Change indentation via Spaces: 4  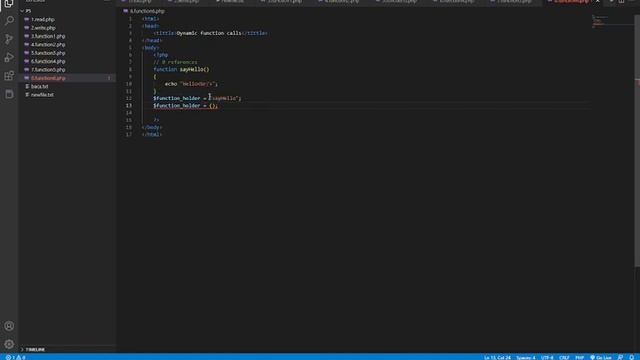coord(526,357)
